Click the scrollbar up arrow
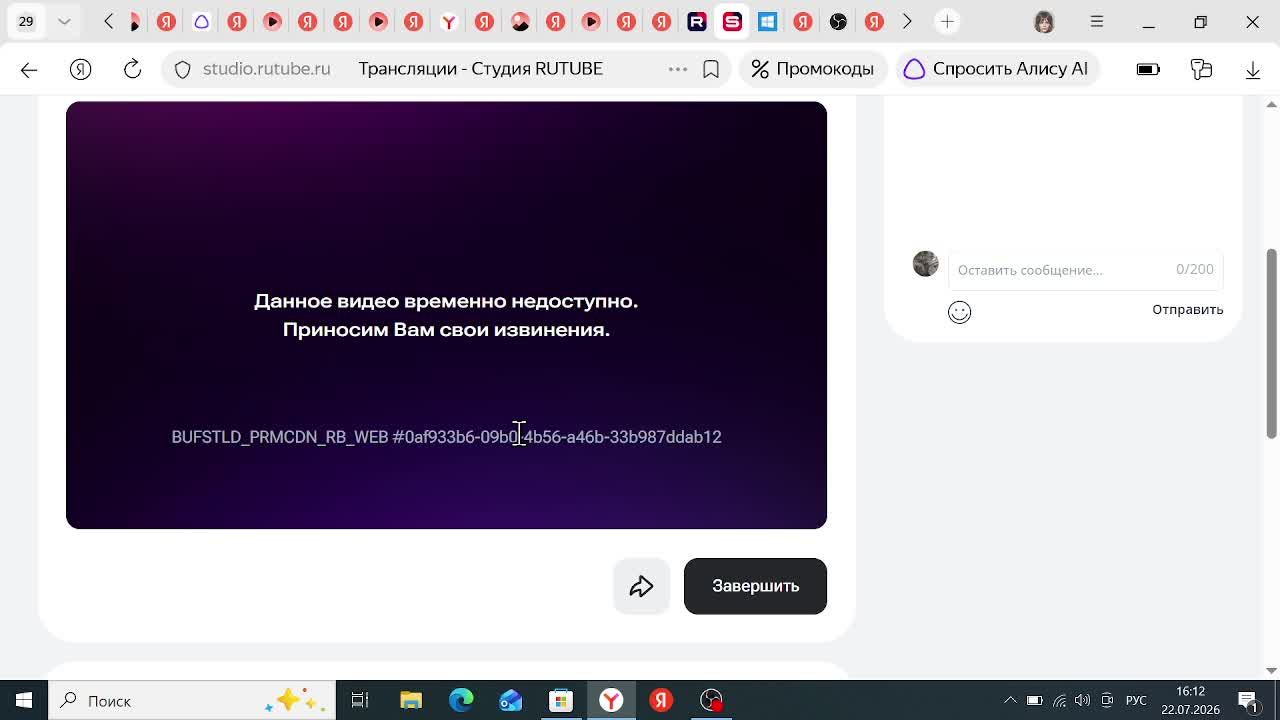This screenshot has height=720, width=1280. click(1272, 103)
